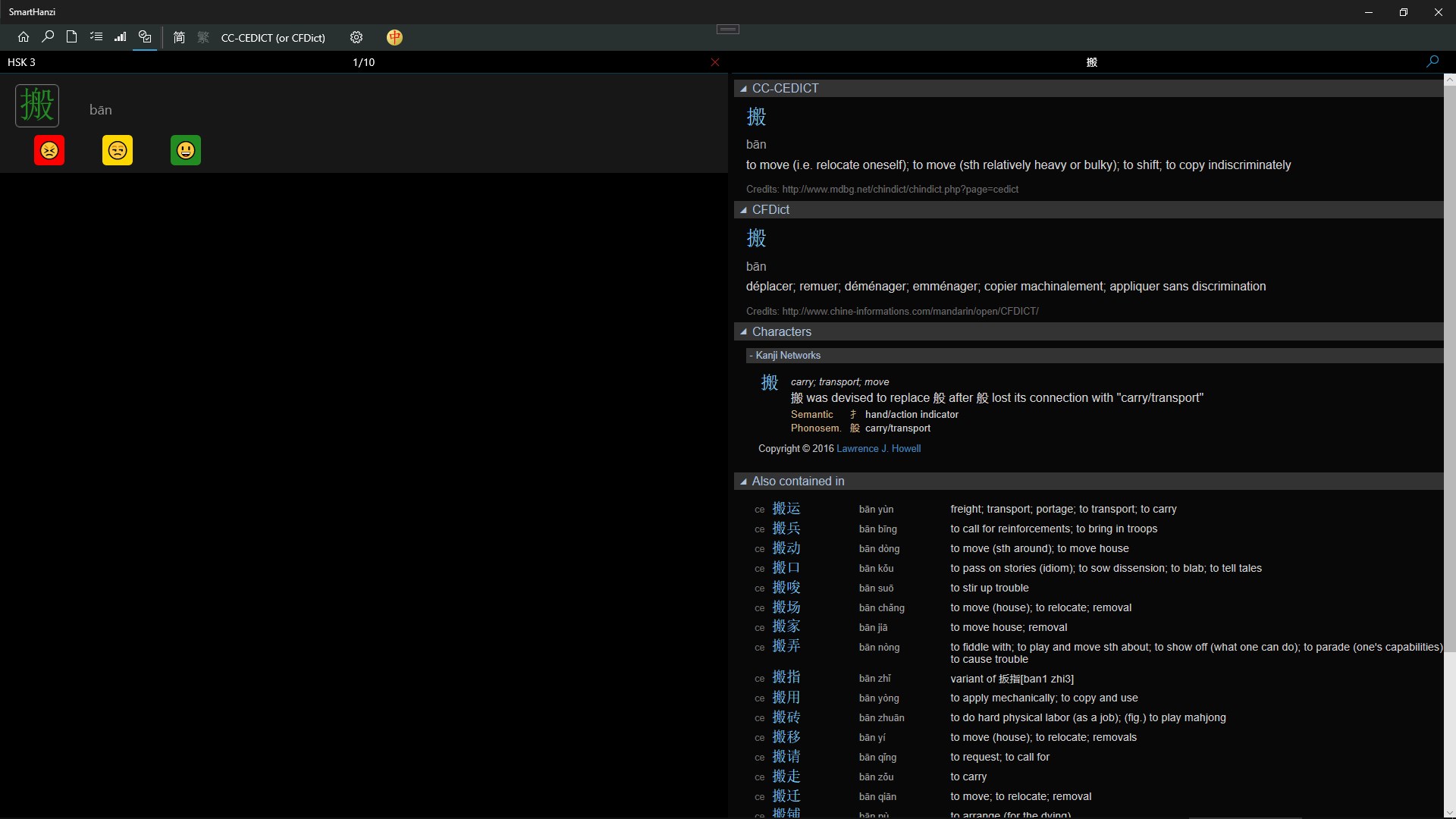Open the dictionary search magnifier in toolbar
Image resolution: width=1456 pixels, height=819 pixels.
(48, 37)
